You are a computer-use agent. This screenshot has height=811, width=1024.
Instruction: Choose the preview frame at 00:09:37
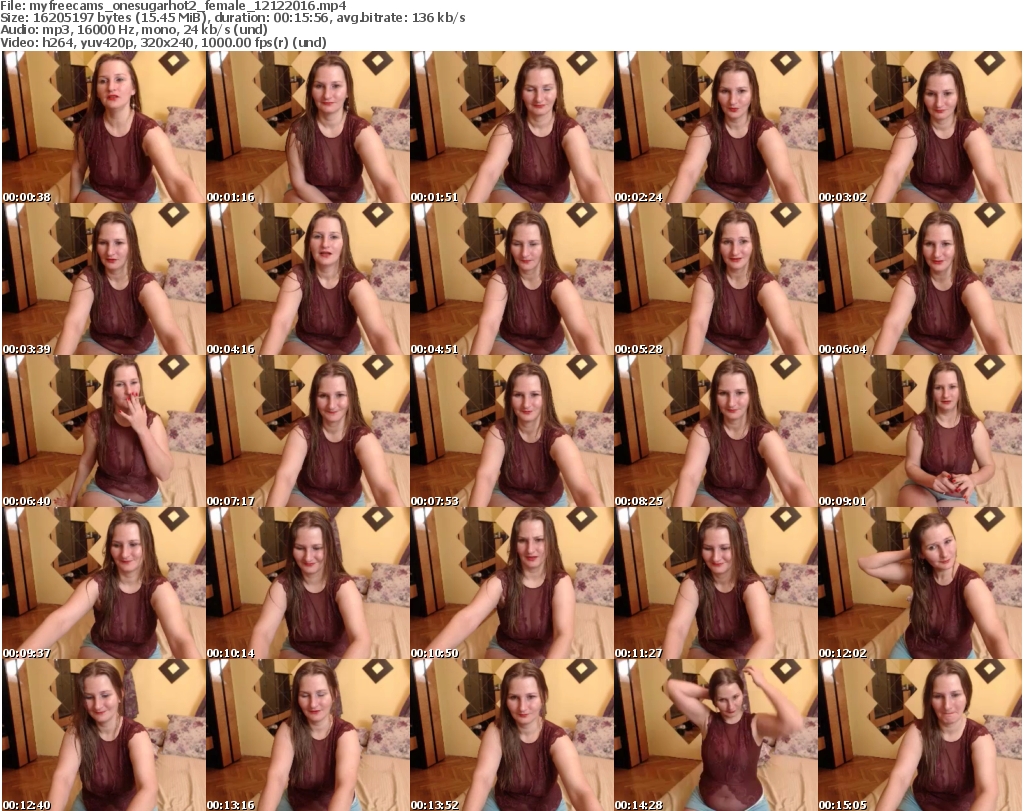tap(104, 583)
